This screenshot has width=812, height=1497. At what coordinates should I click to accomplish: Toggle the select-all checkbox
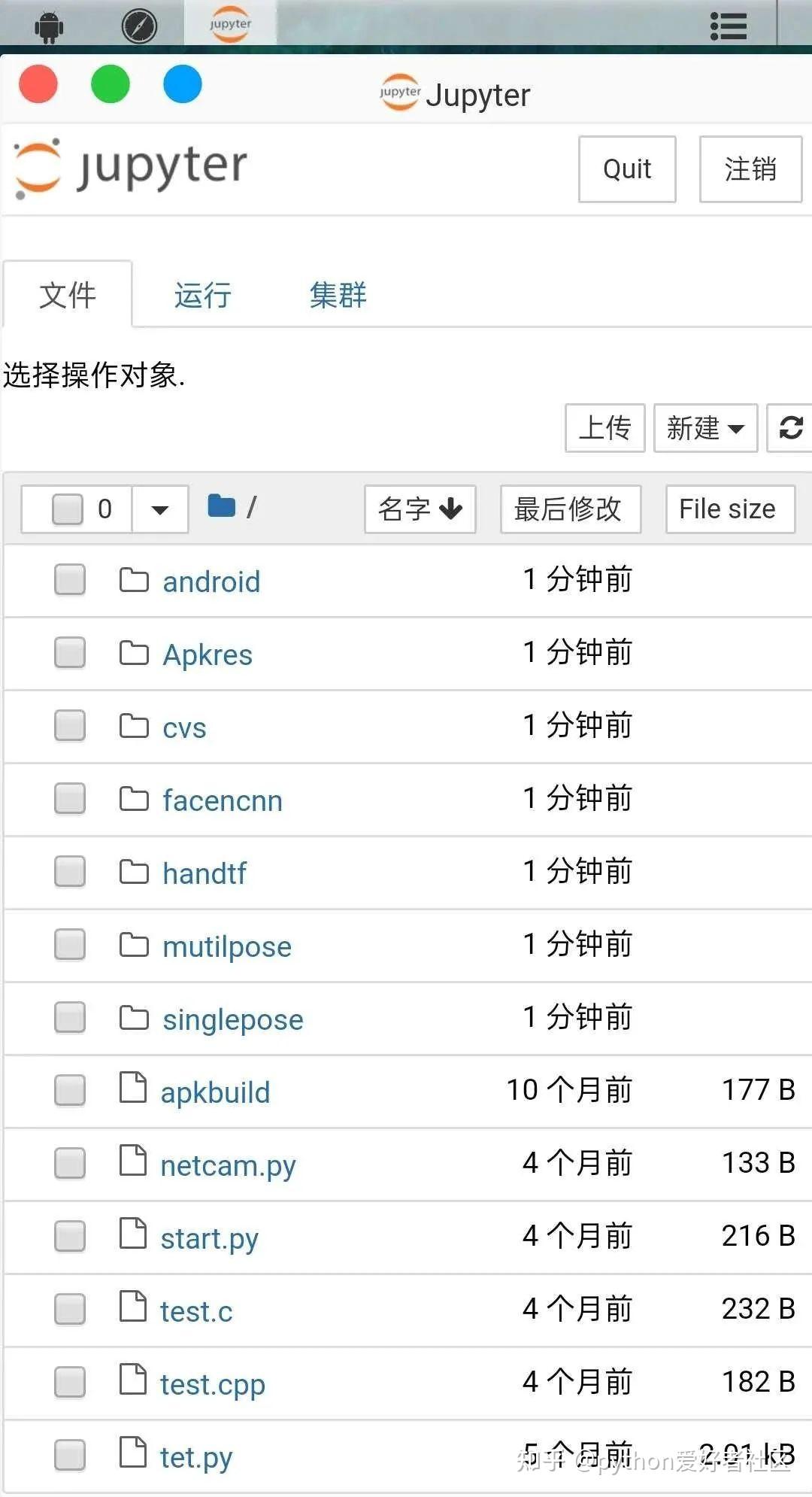click(x=66, y=509)
